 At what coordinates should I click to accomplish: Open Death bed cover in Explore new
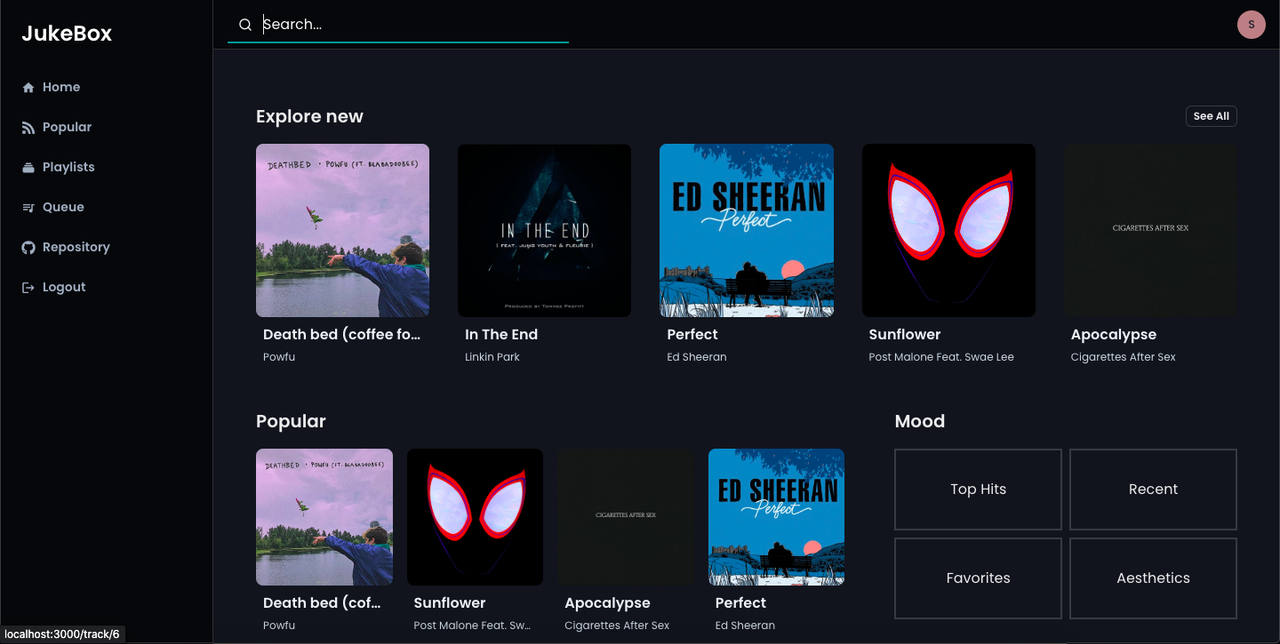[342, 230]
